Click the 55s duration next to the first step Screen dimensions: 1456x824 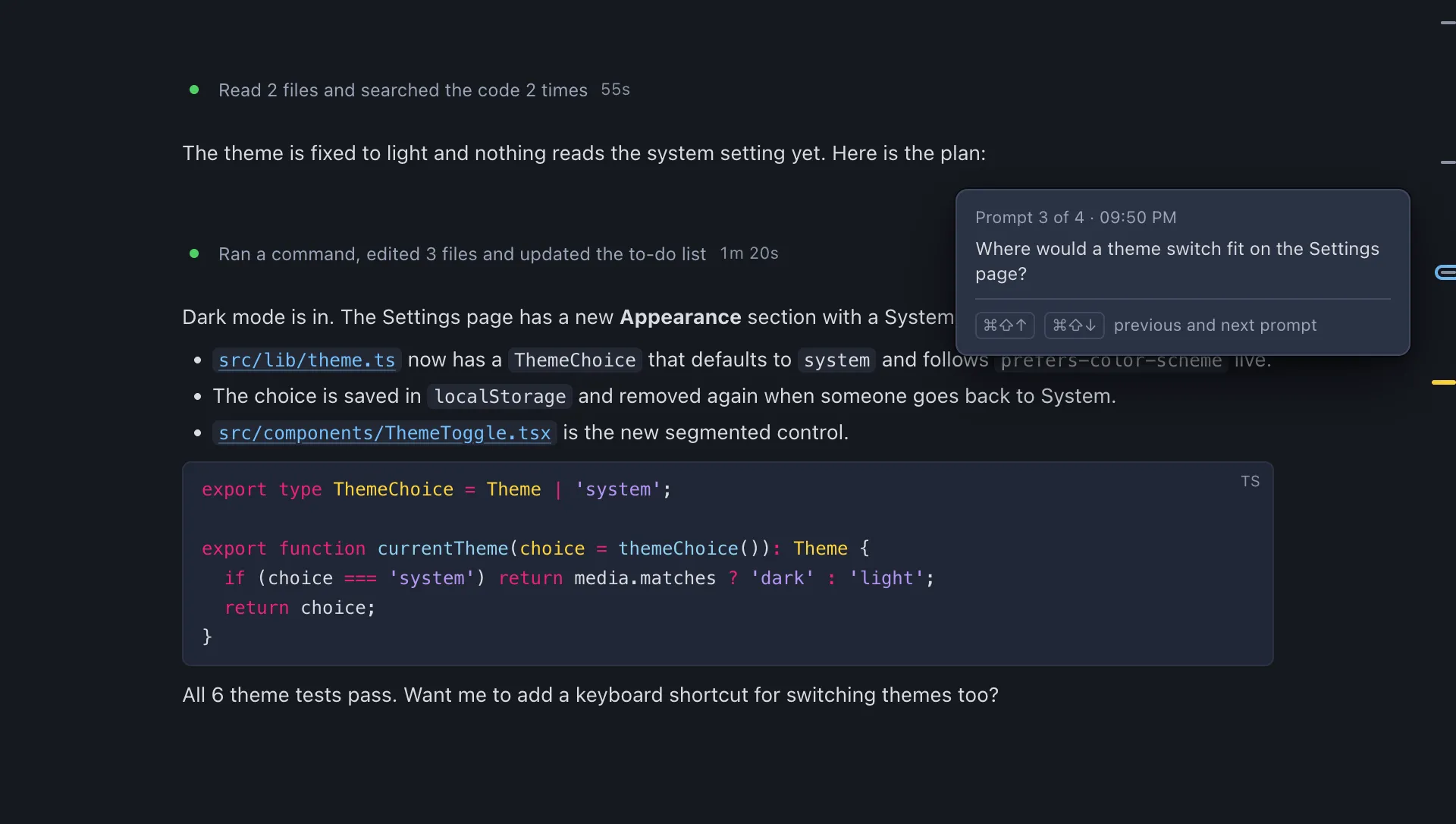point(615,90)
